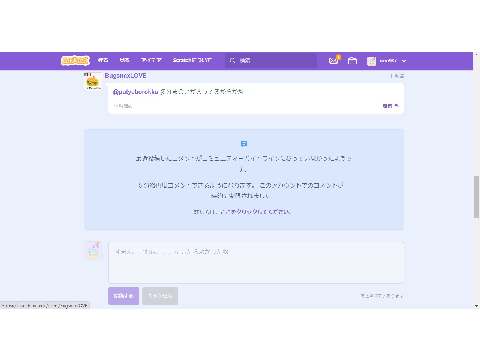
Task: Open the Scratchについて navigation item
Action: coord(192,60)
